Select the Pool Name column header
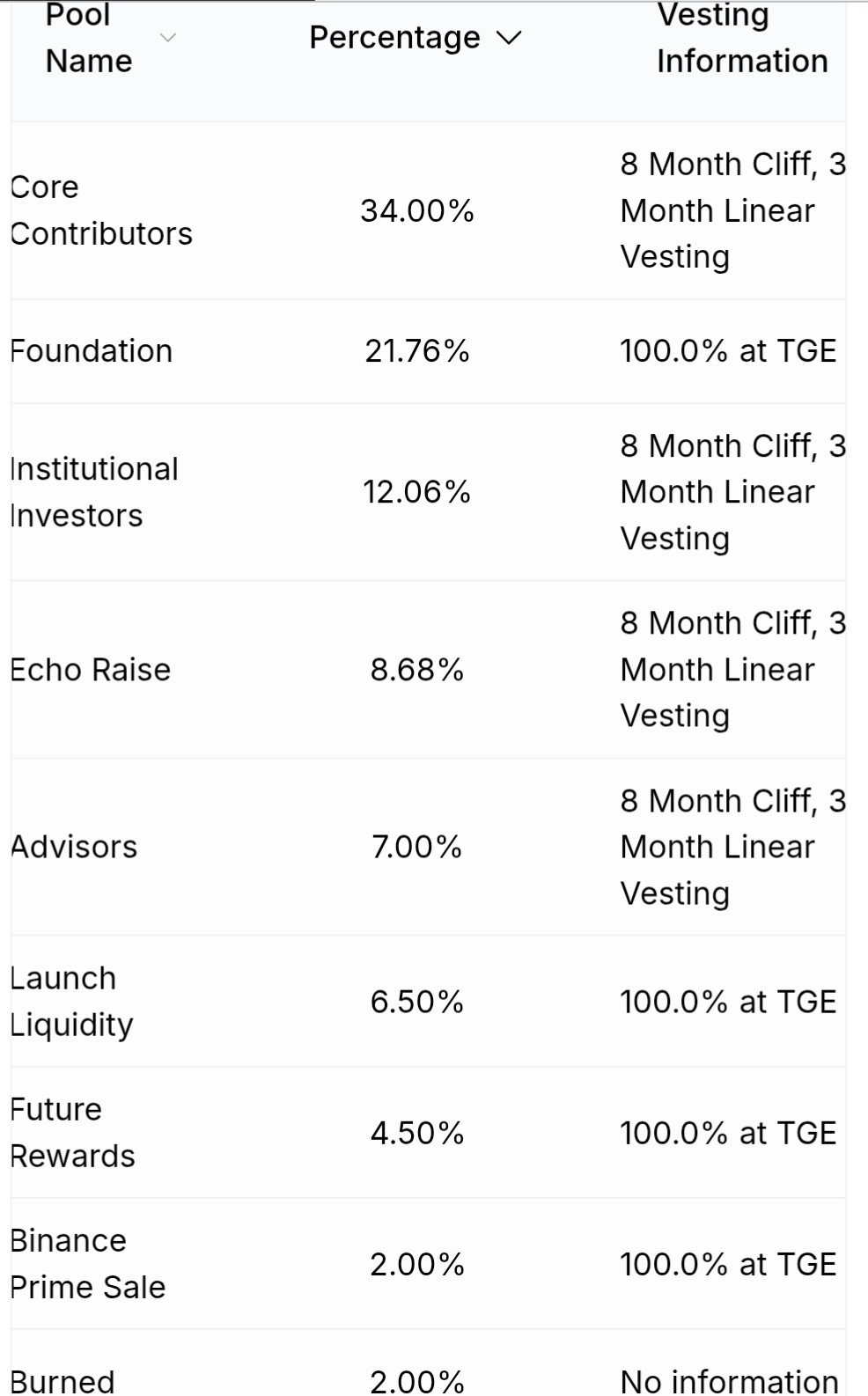The image size is (868, 1396). coord(89,38)
